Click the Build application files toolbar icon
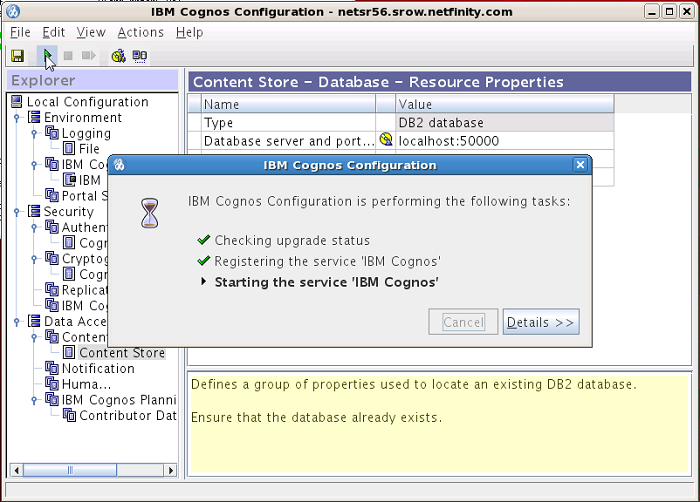Screen dimensions: 700x502 coord(140,56)
